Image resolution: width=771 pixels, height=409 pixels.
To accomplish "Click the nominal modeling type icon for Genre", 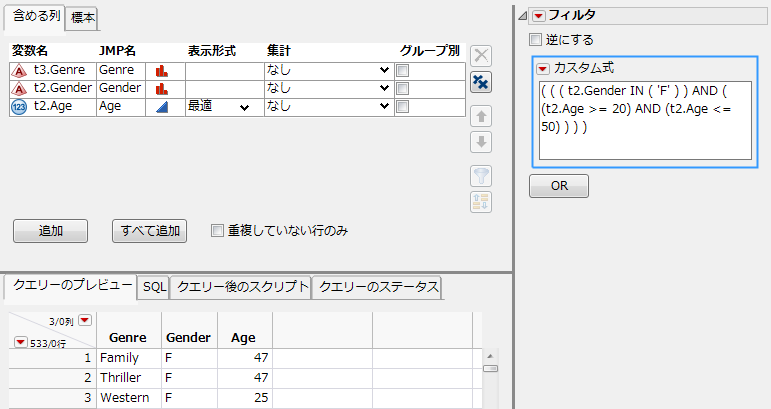I will 160,71.
